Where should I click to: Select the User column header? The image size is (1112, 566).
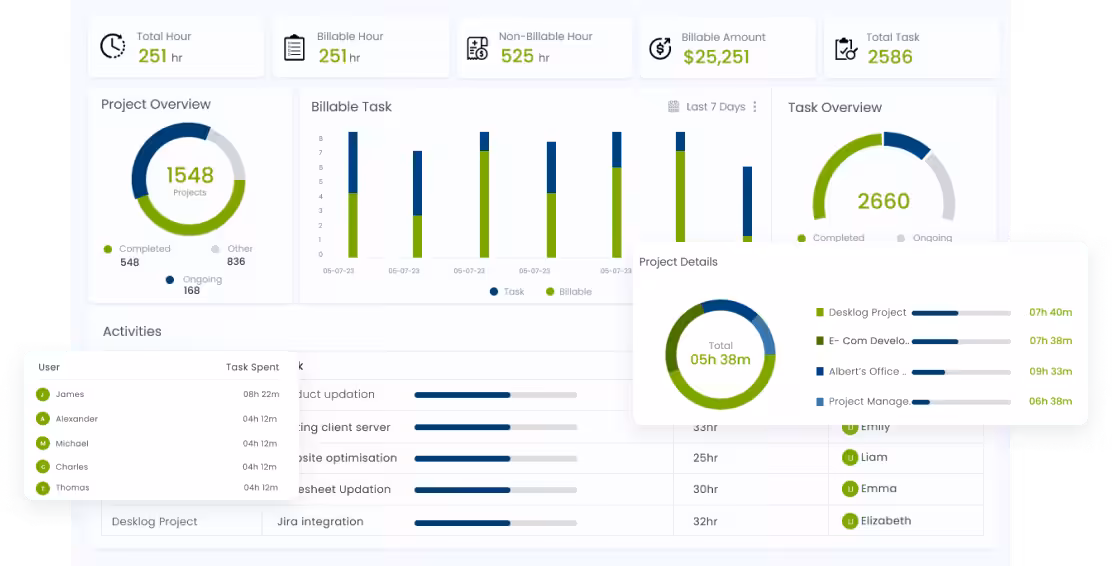tap(49, 367)
